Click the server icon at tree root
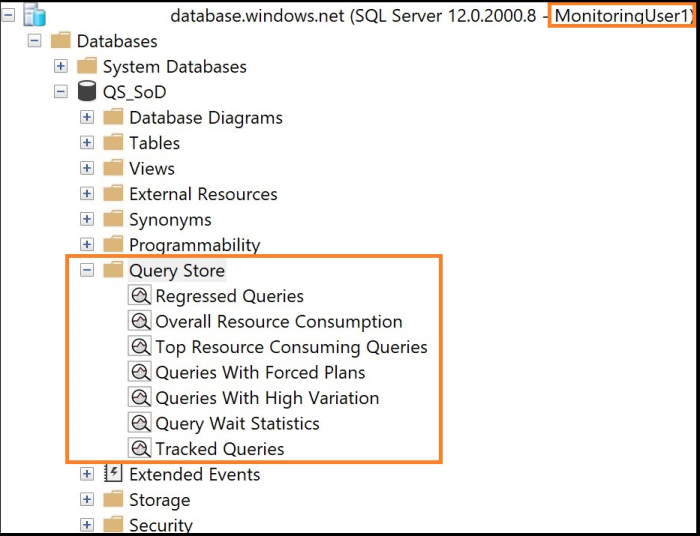Image resolution: width=700 pixels, height=536 pixels. point(34,15)
